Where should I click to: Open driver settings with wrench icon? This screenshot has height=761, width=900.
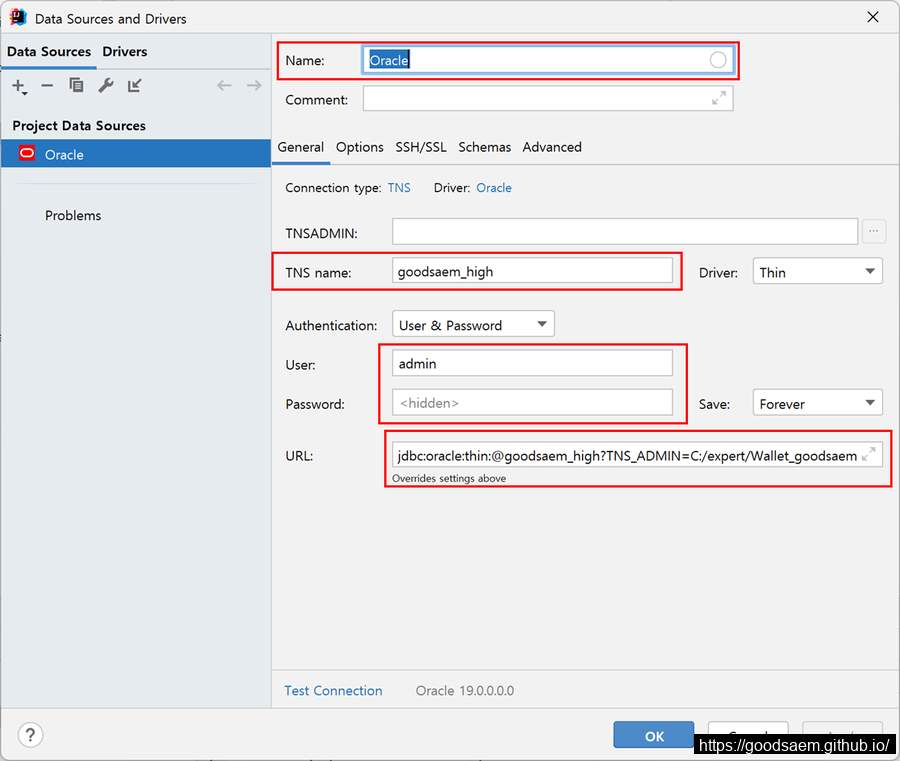click(106, 86)
